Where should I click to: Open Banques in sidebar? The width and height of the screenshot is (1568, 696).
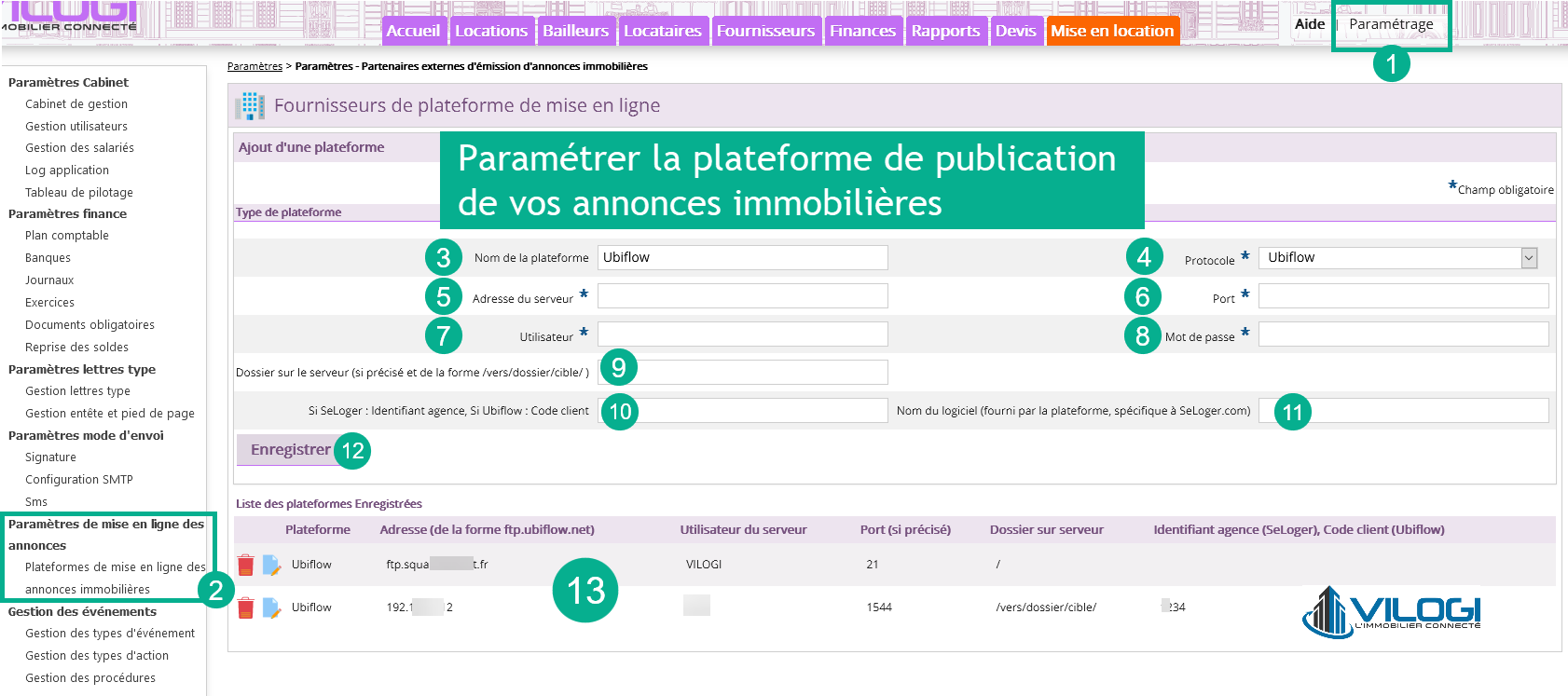point(48,258)
